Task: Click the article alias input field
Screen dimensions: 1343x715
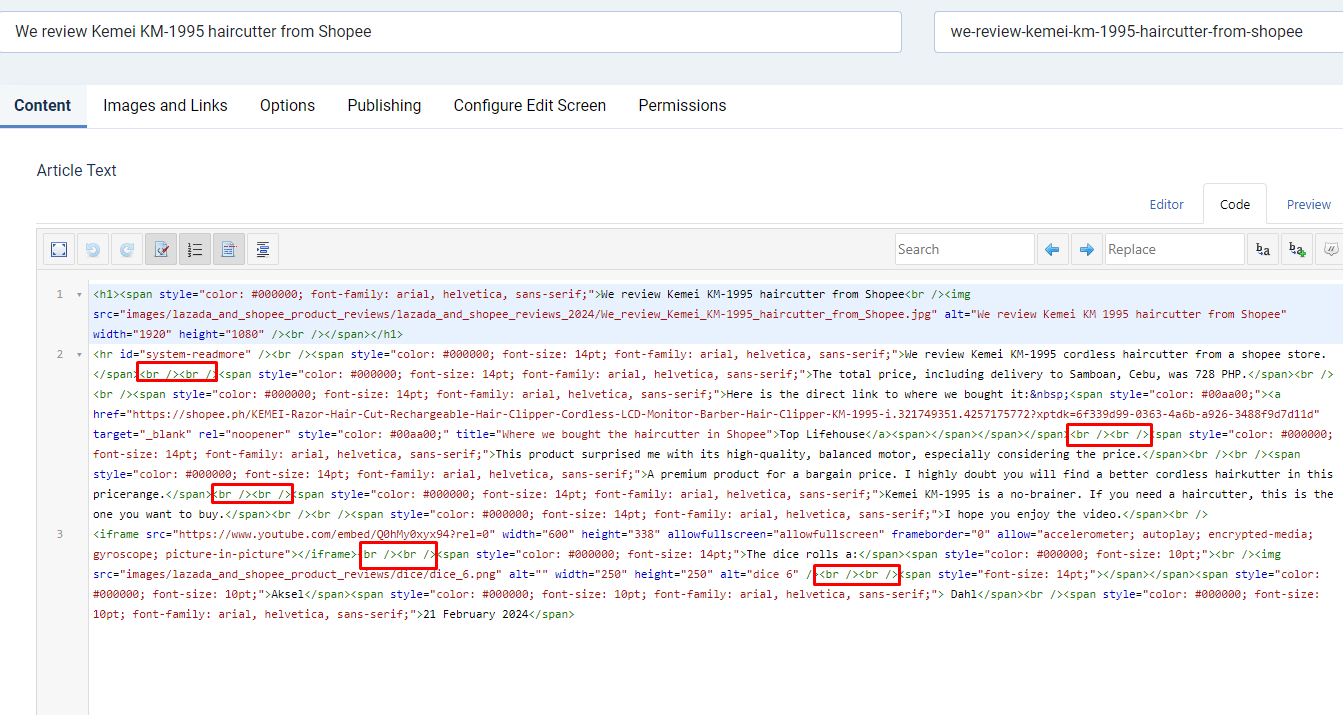Action: [x=1138, y=32]
